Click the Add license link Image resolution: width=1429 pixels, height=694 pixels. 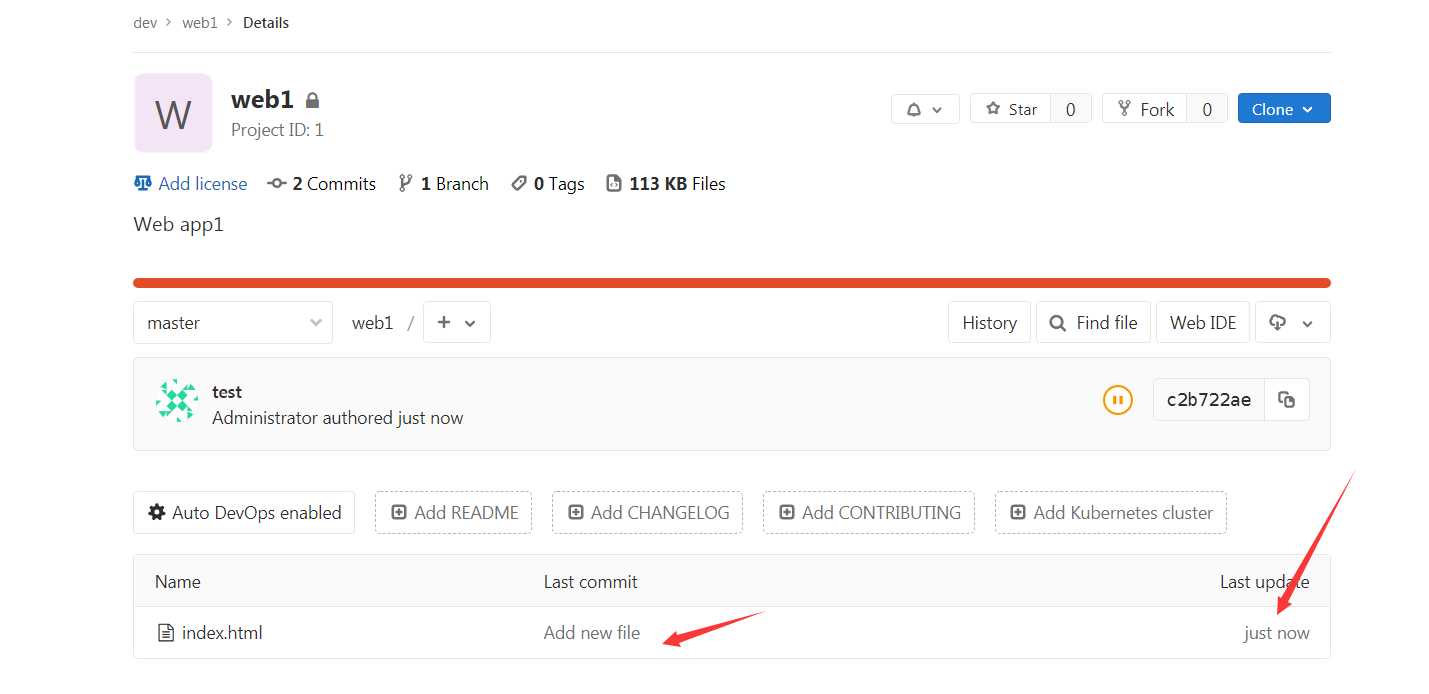190,184
